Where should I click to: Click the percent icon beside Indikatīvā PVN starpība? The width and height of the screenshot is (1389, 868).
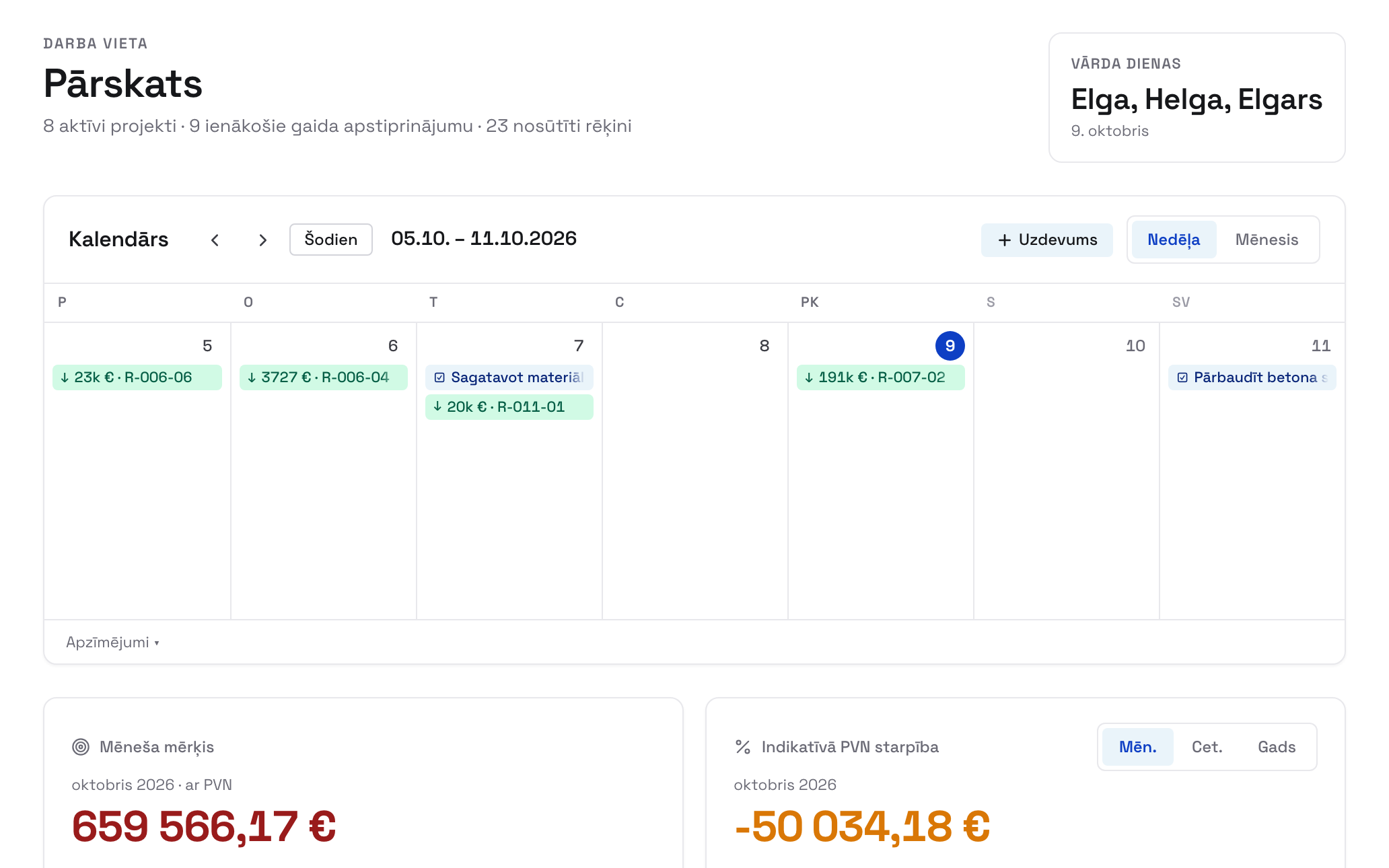(743, 747)
